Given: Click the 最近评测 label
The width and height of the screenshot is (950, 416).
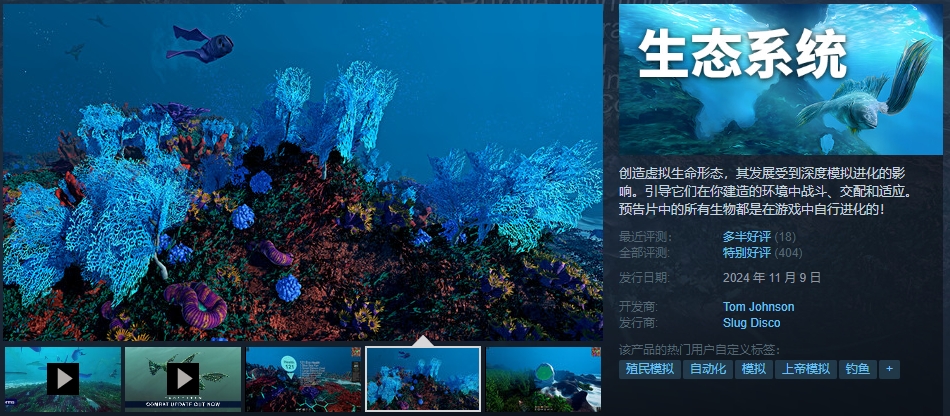Looking at the screenshot, I should click(x=646, y=236).
